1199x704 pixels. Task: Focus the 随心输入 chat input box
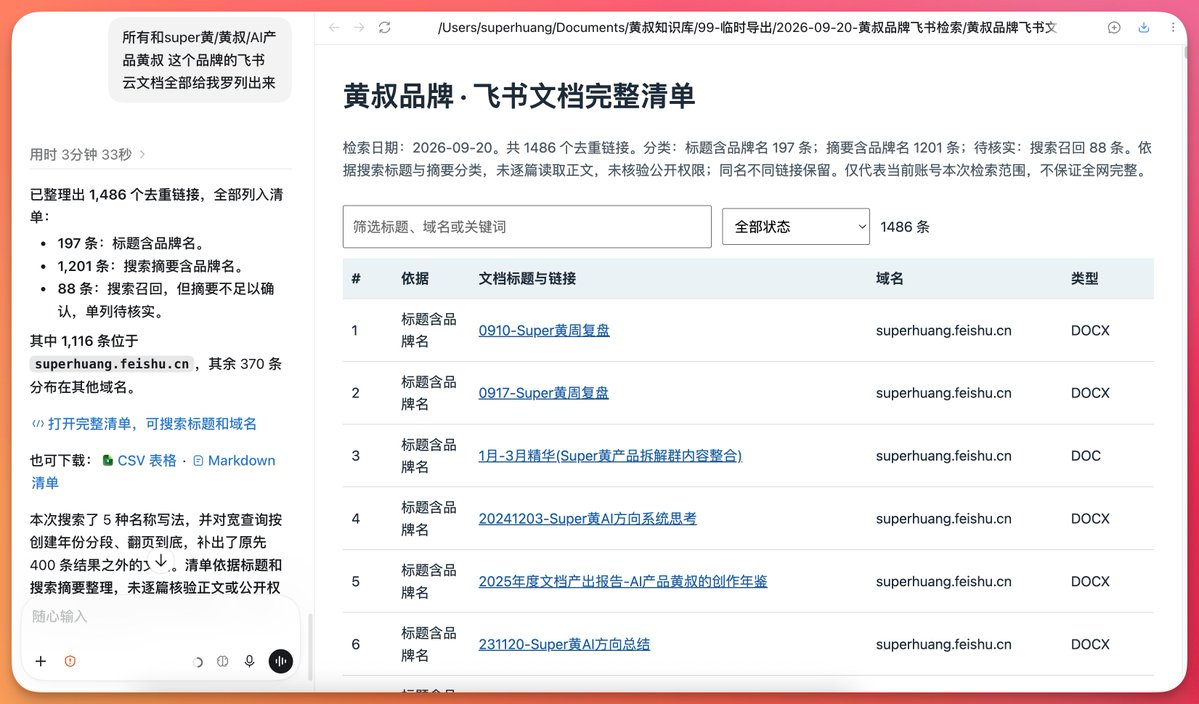pos(161,616)
